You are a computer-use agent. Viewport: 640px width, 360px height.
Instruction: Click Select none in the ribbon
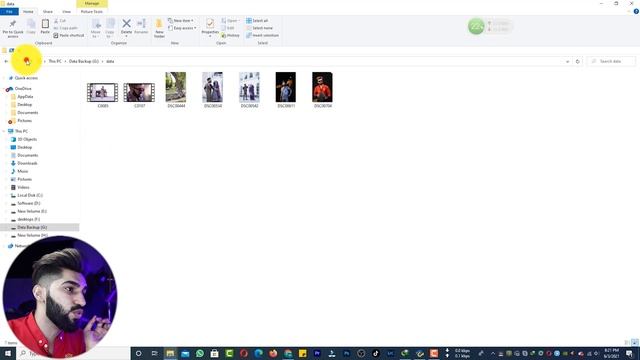(x=259, y=28)
